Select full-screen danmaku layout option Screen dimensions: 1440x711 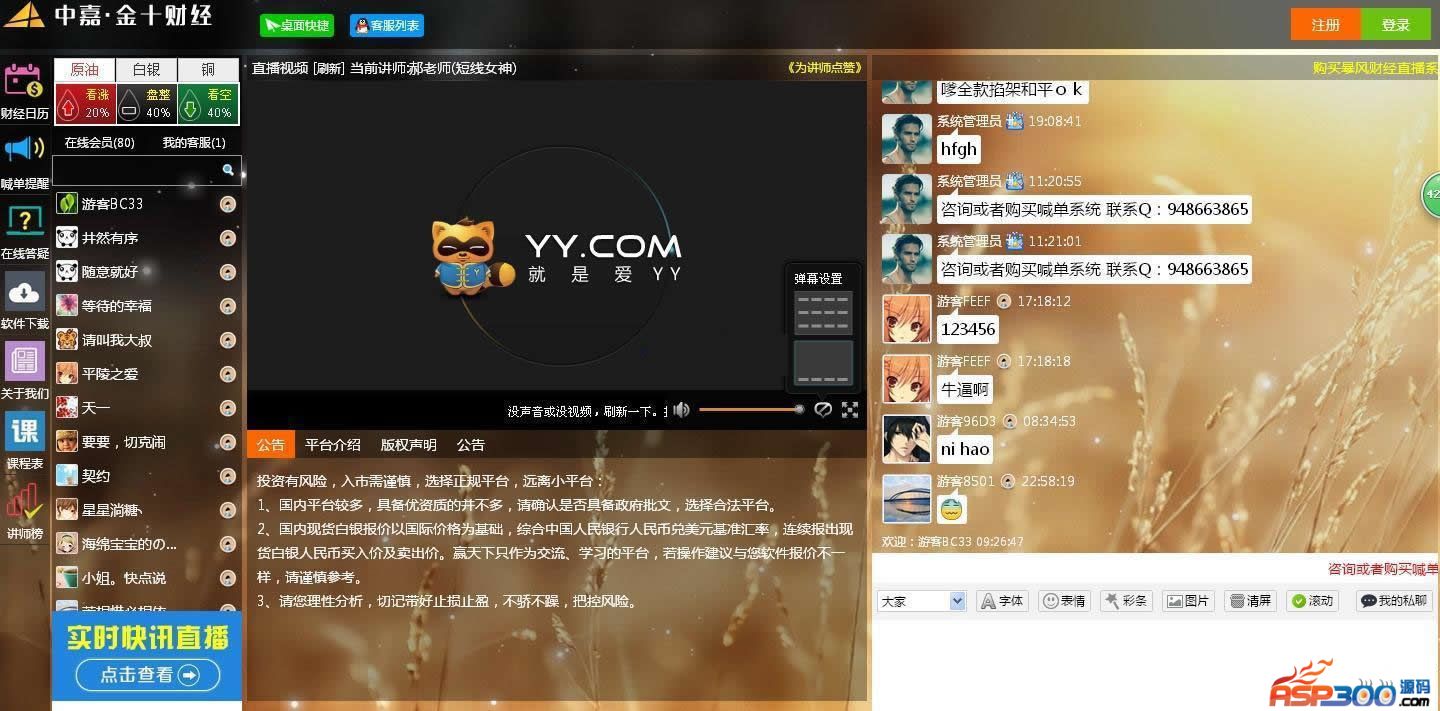point(823,312)
